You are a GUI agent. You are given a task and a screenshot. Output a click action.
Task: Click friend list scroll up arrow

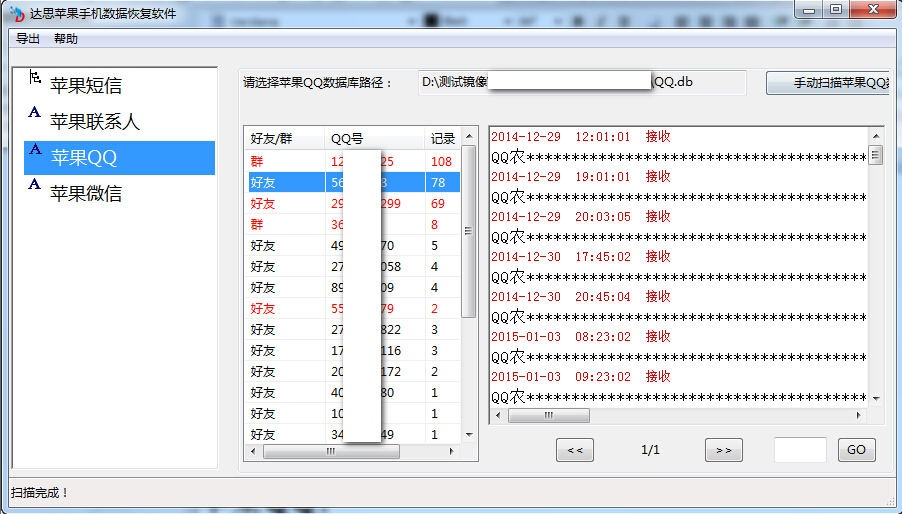pyautogui.click(x=469, y=136)
